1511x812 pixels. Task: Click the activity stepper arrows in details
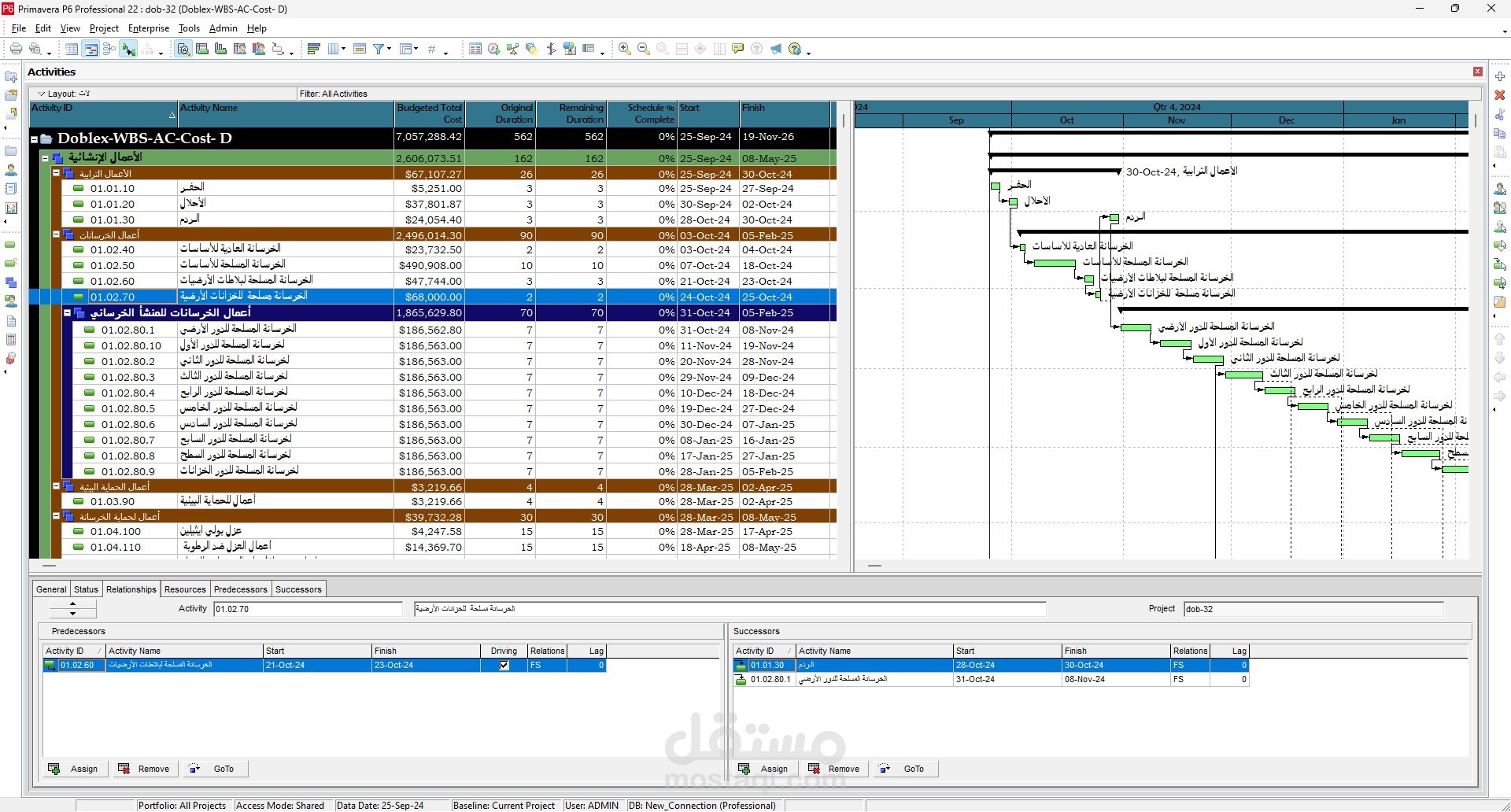(x=72, y=608)
